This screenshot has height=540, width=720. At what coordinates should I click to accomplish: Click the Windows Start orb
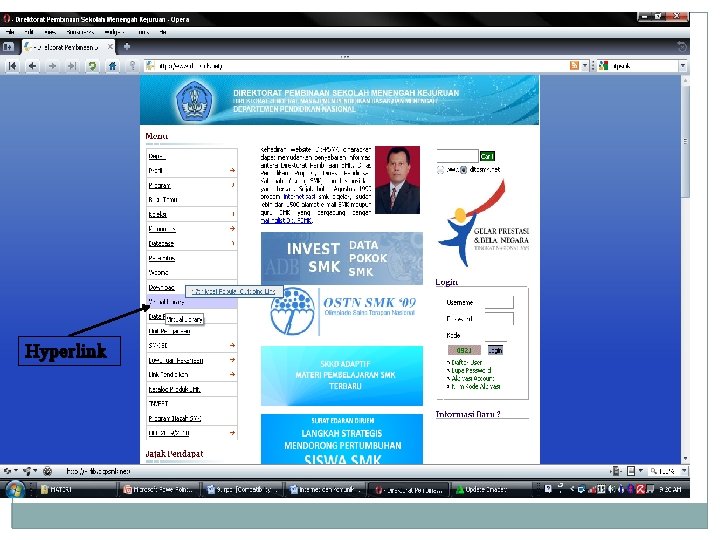click(15, 489)
